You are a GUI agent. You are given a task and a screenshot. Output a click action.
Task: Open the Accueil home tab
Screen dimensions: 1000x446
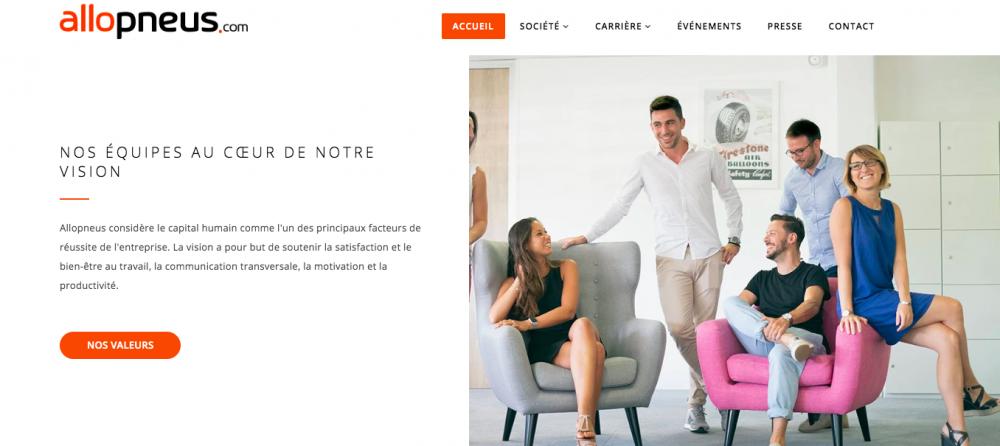(473, 26)
